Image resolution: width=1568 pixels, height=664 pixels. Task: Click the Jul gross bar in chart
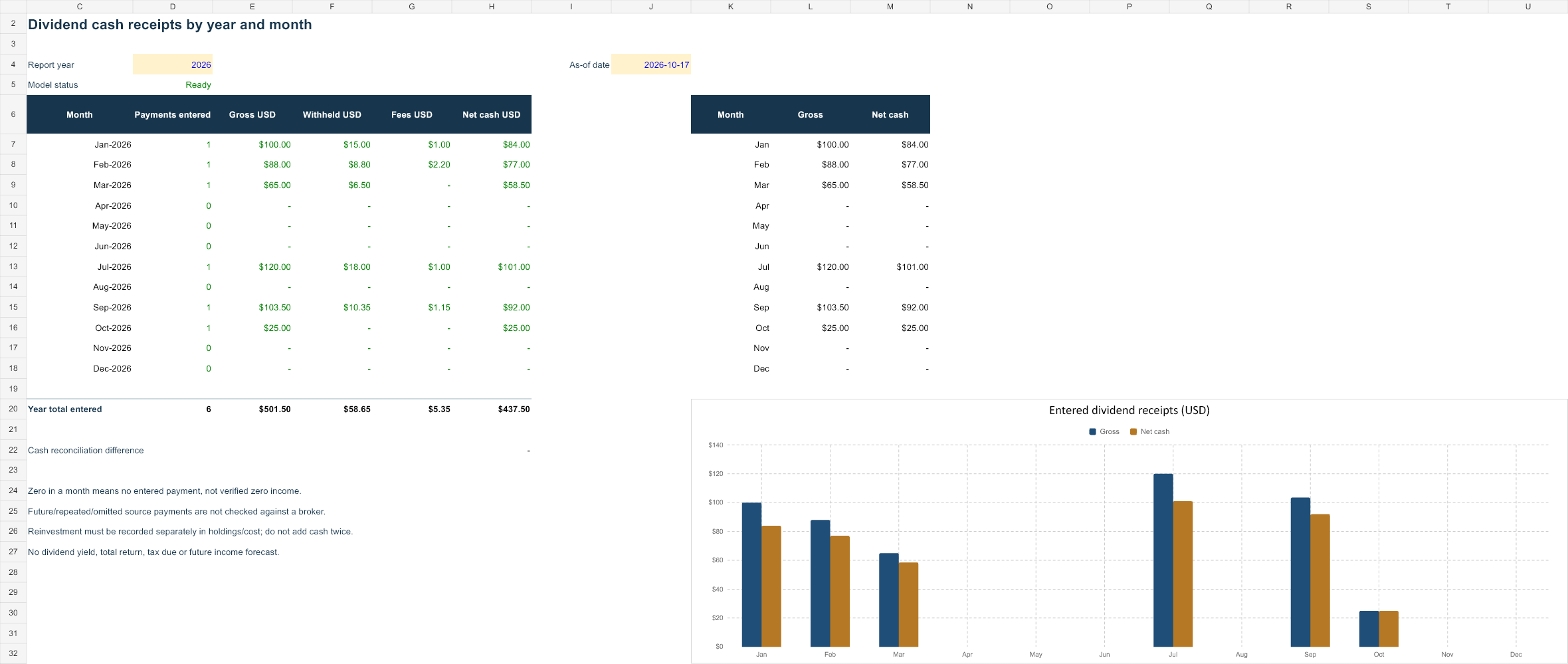coord(1163,560)
